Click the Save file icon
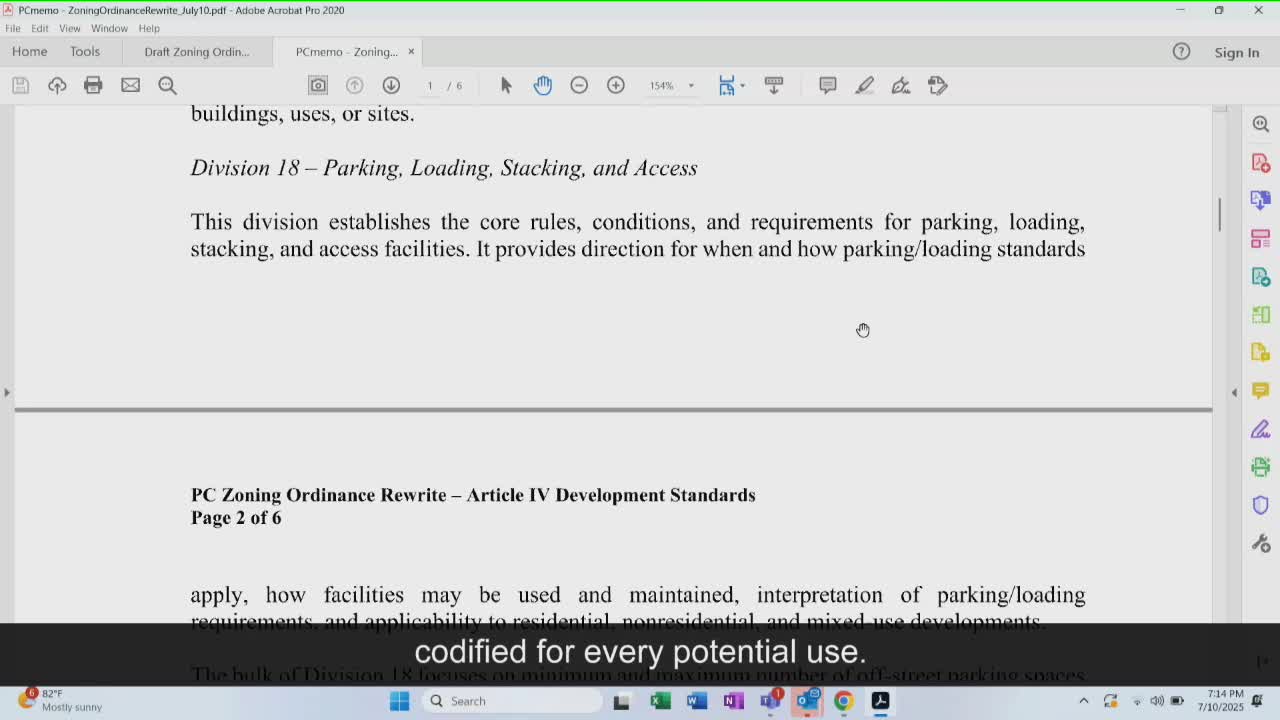 [20, 86]
